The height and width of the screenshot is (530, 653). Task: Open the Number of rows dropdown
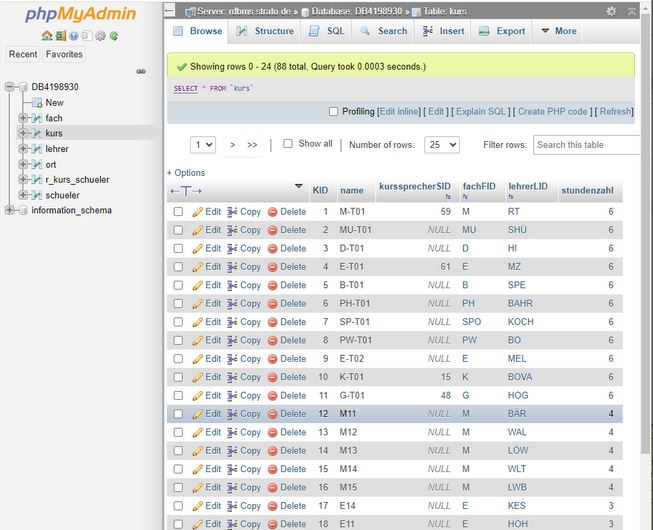[441, 145]
